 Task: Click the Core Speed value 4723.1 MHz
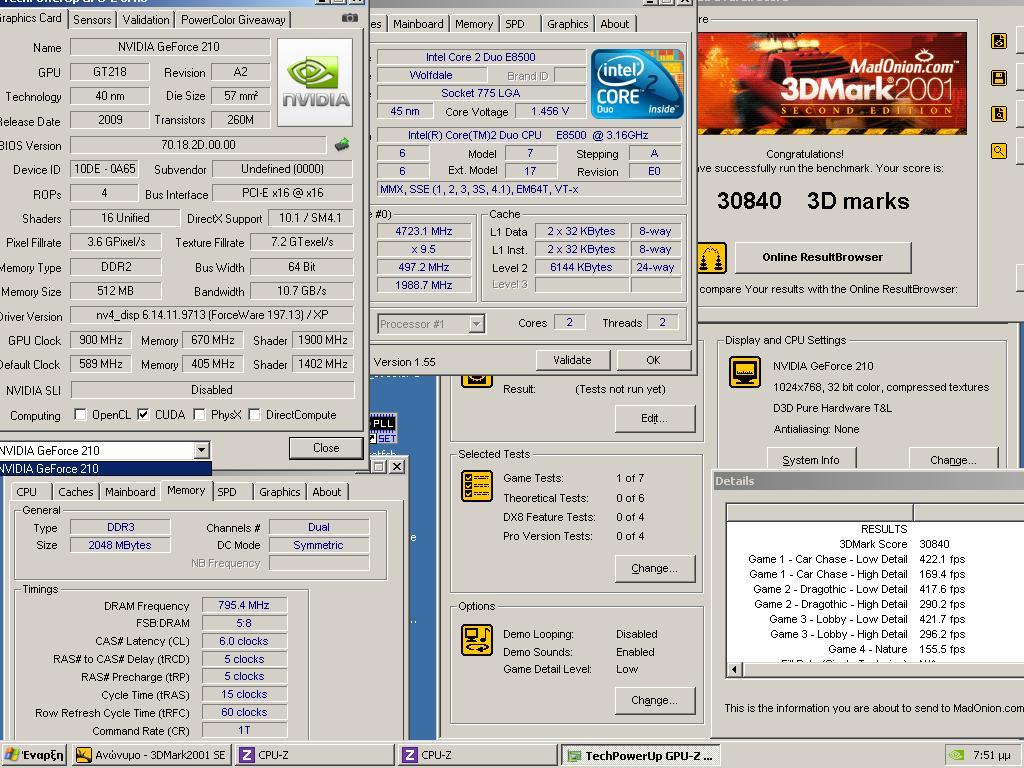pos(423,231)
